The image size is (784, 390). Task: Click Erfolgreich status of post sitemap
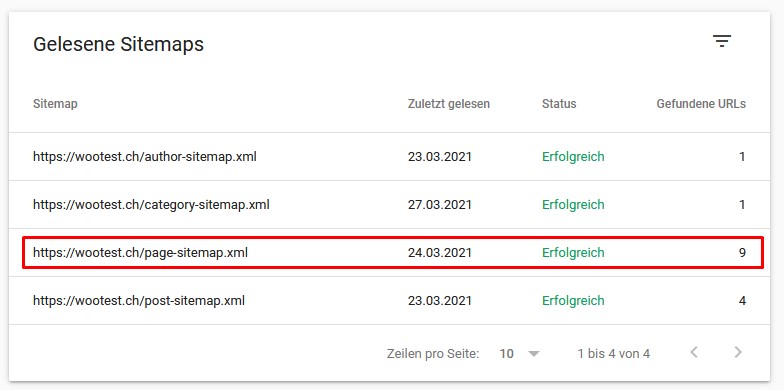573,300
